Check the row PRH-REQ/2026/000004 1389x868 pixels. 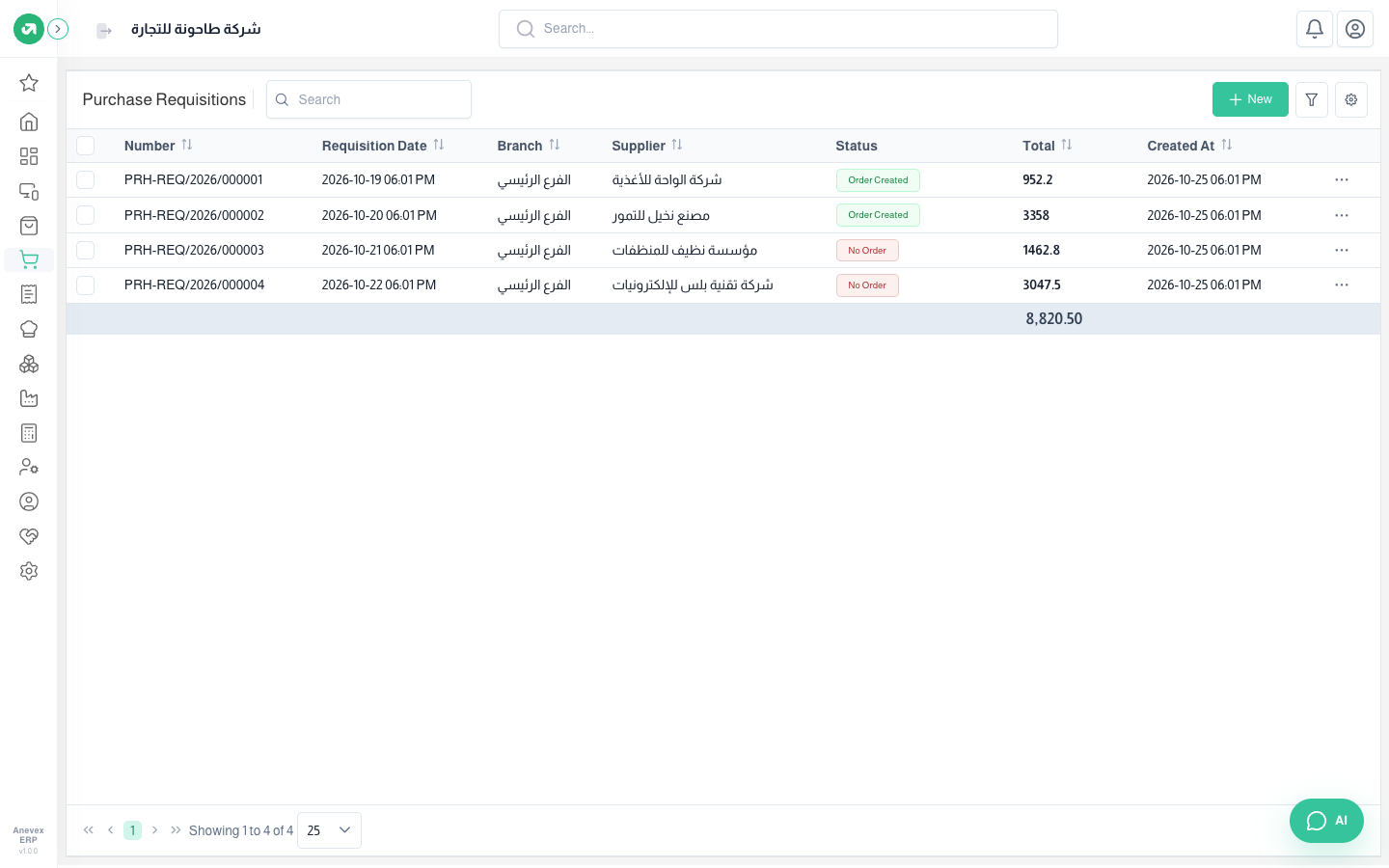[x=86, y=285]
